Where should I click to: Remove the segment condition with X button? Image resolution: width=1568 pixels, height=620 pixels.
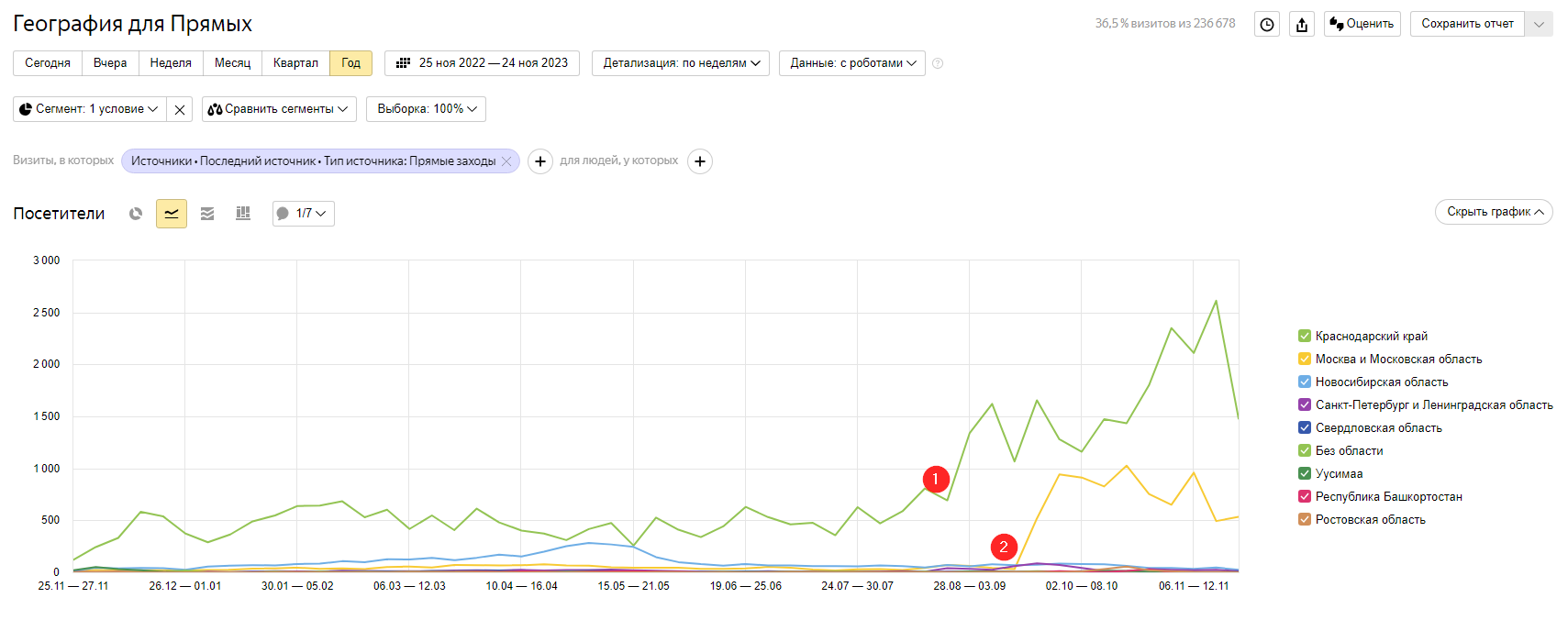[x=180, y=109]
